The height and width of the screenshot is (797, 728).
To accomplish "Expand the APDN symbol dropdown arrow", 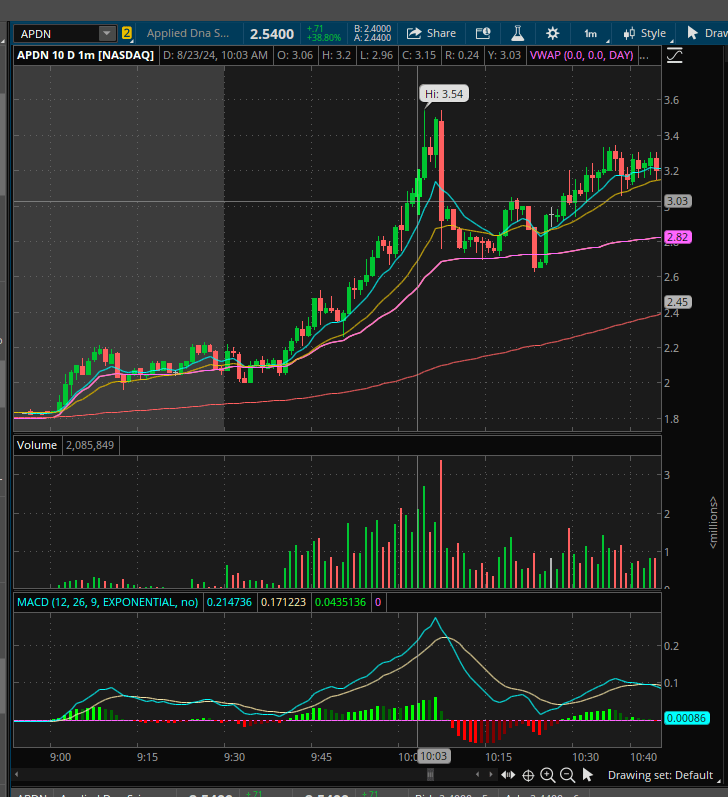I will (x=107, y=34).
